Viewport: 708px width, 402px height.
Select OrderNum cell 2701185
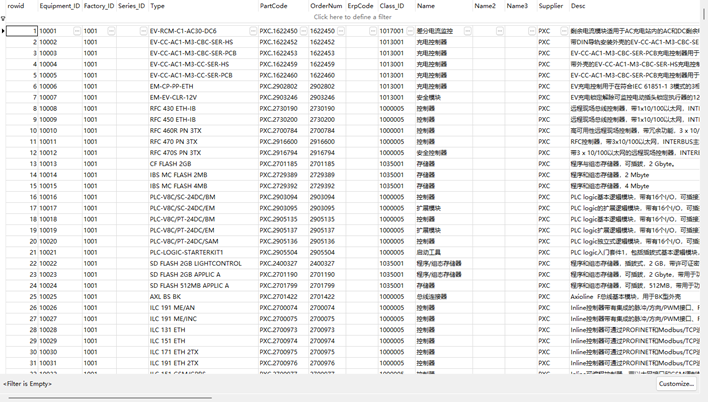click(327, 164)
